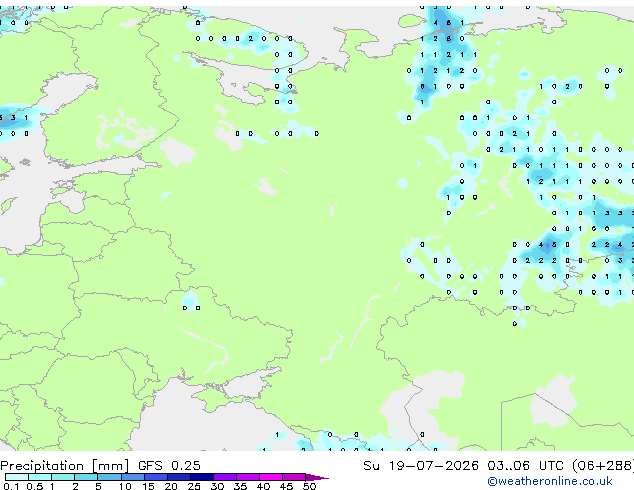Click the legend swatch between 20 and 25

[179, 477]
